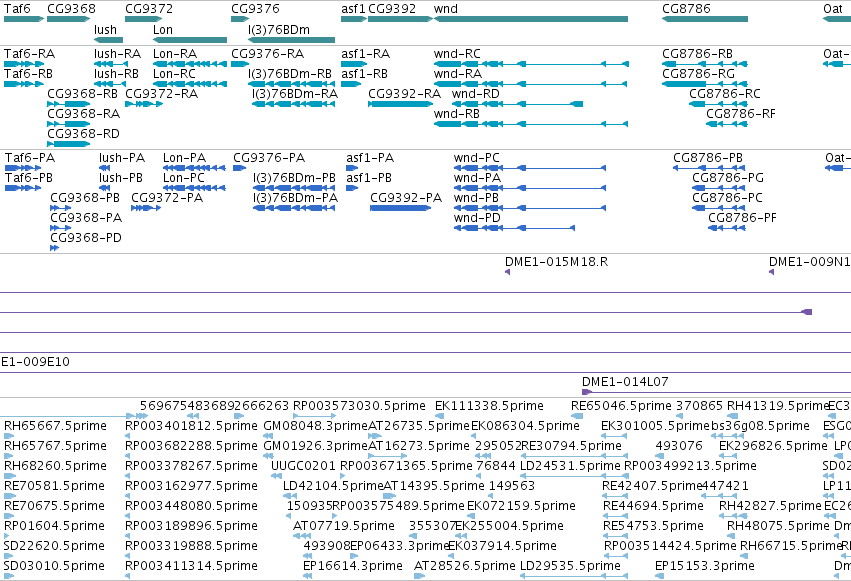The width and height of the screenshot is (851, 581).
Task: Select the wnd-PD protein label
Action: pyautogui.click(x=477, y=218)
